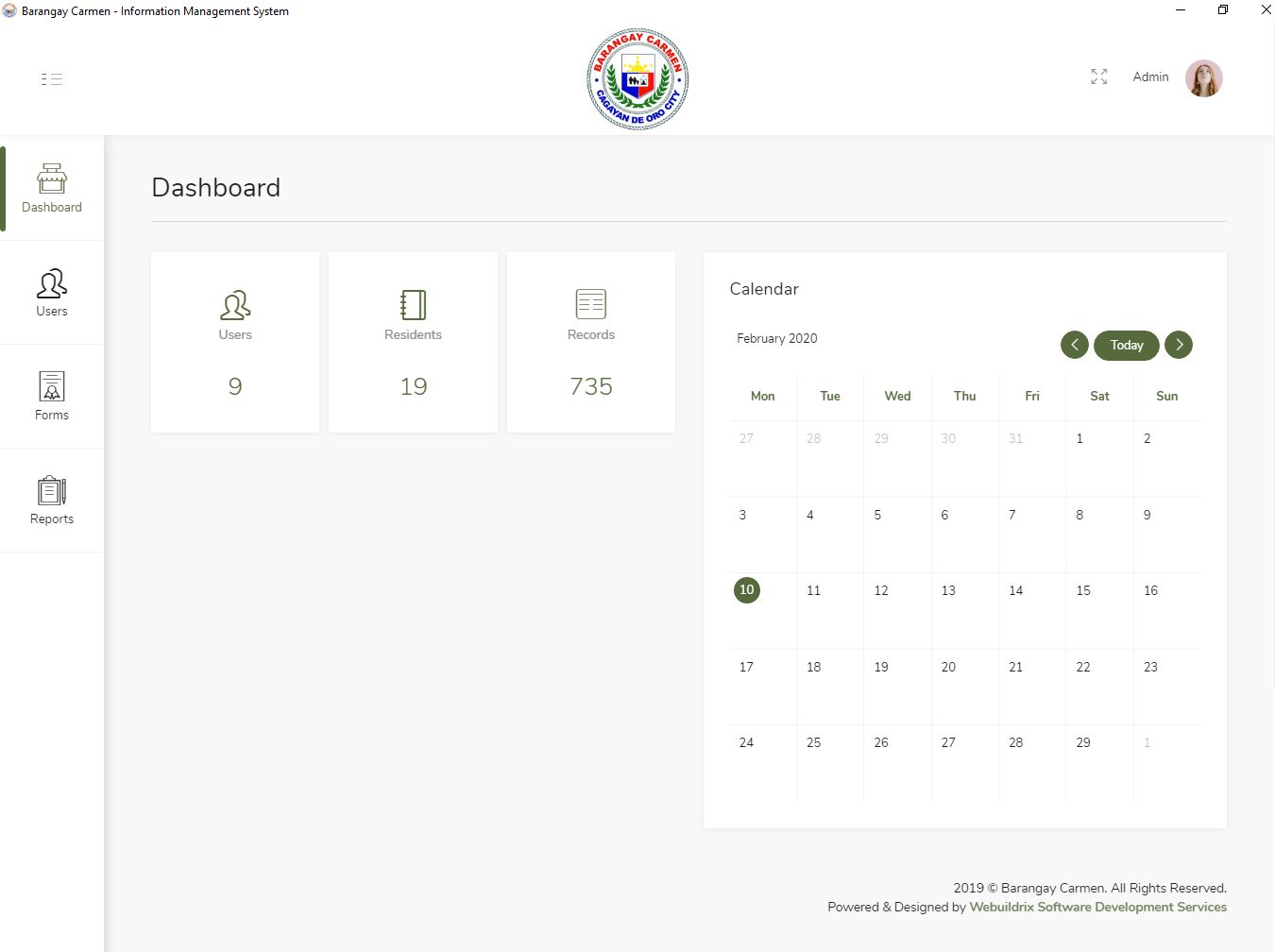Open the Admin profile avatar

pyautogui.click(x=1203, y=78)
